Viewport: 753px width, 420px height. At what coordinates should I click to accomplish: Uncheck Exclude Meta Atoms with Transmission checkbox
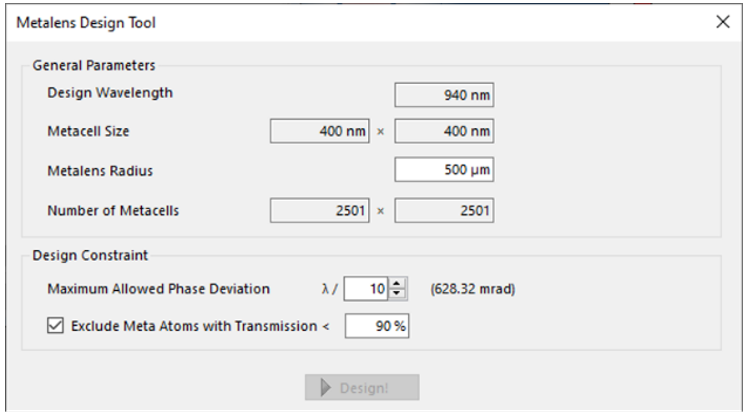55,326
